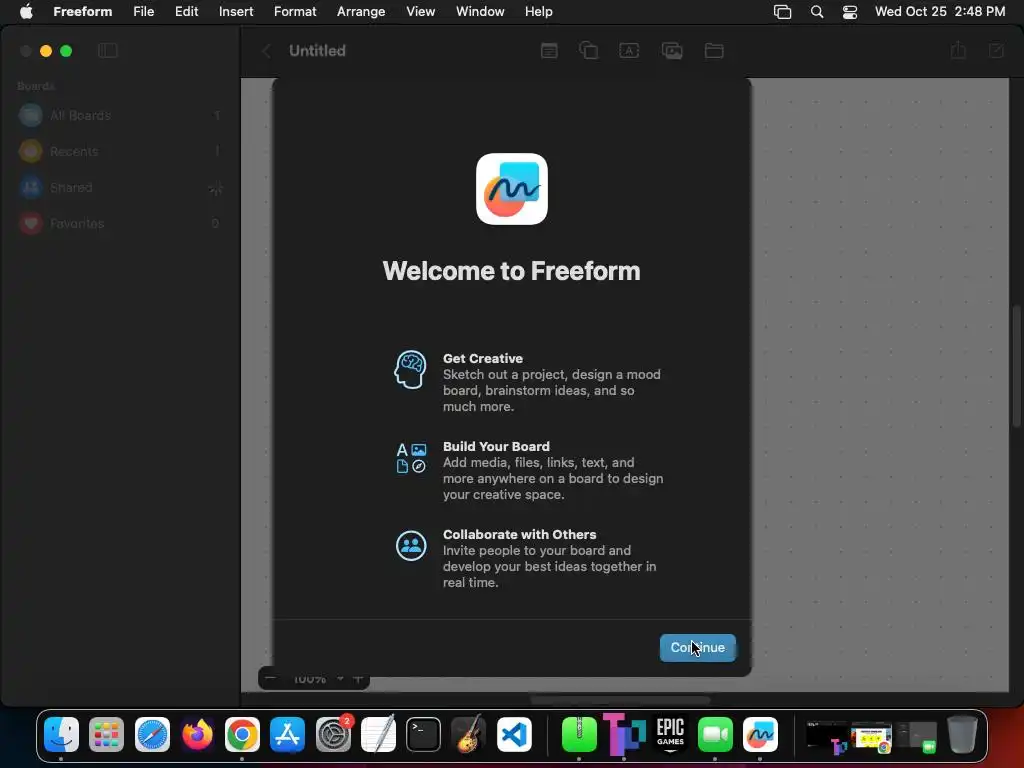The image size is (1024, 768).
Task: Open Epic Games Launcher from the Dock
Action: 670,735
